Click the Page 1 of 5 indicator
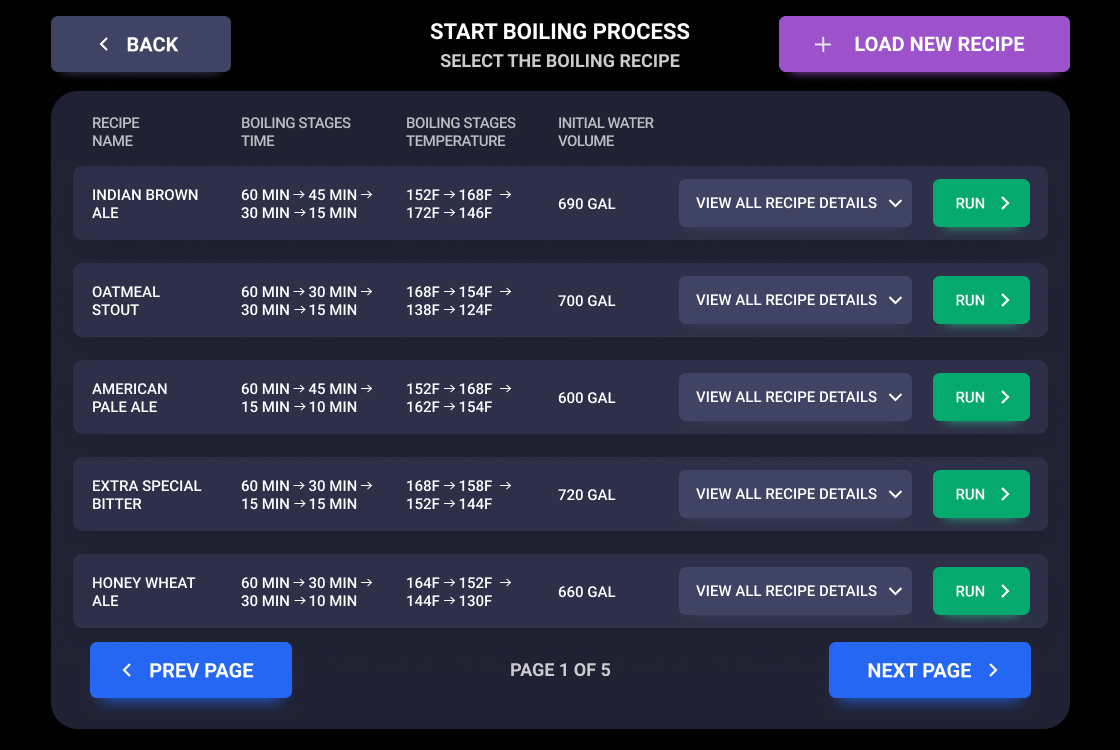The height and width of the screenshot is (750, 1120). click(x=560, y=670)
